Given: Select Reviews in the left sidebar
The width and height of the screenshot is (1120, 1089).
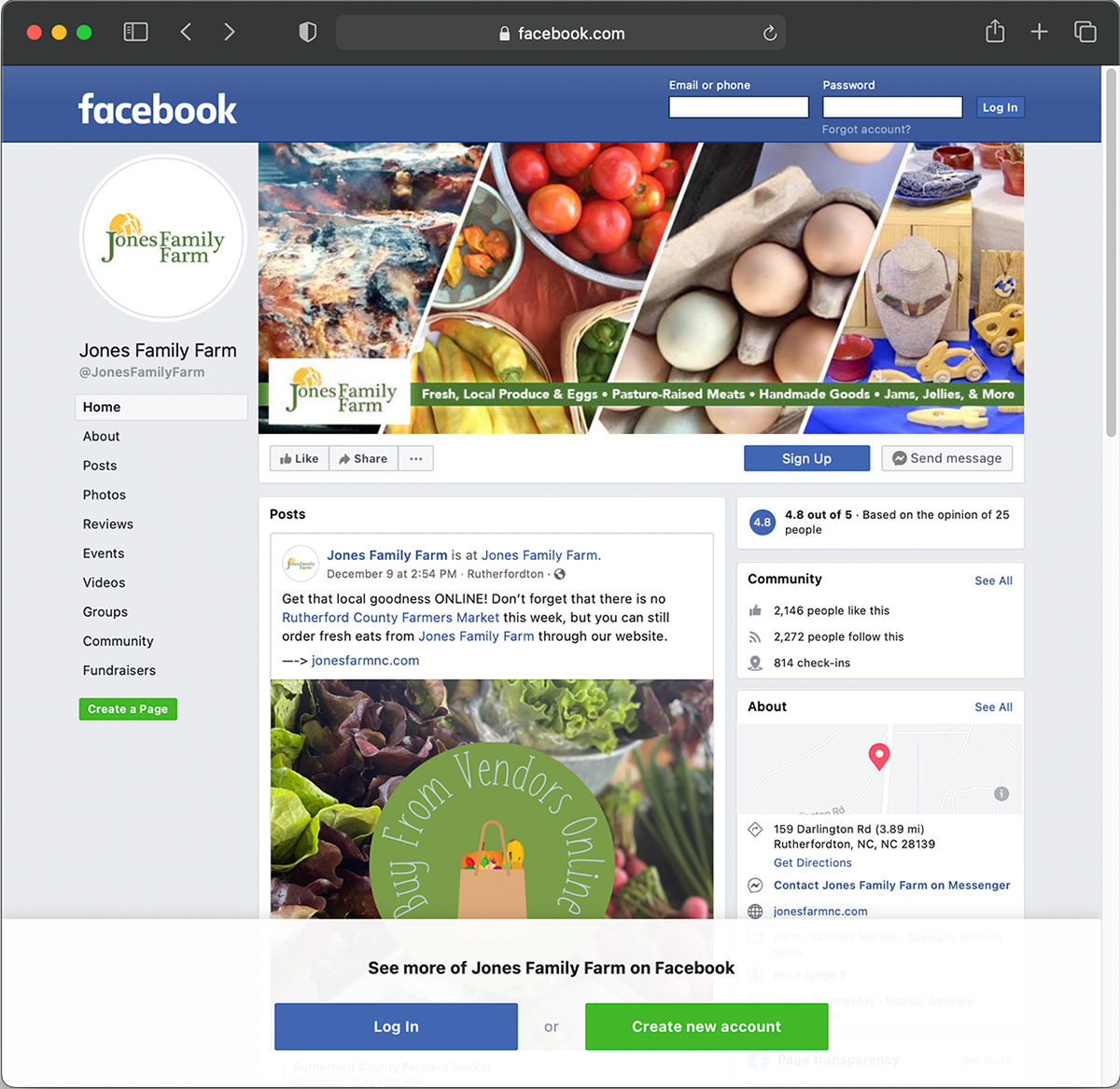Looking at the screenshot, I should [x=108, y=524].
